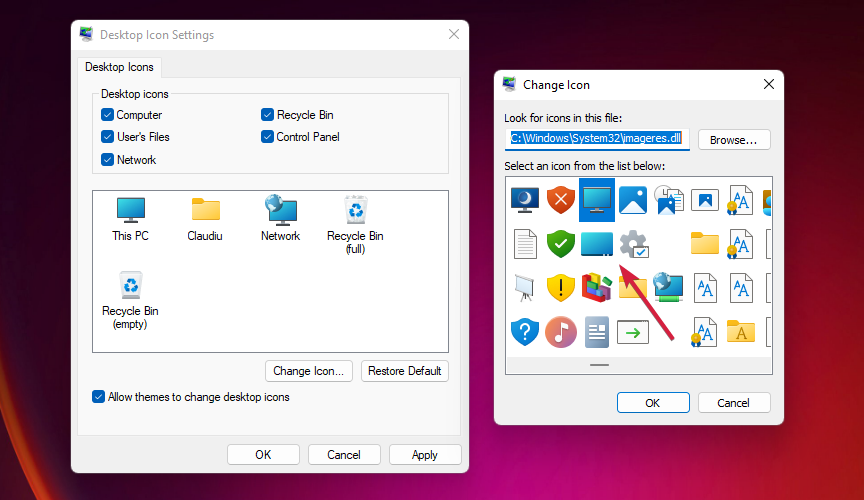Open the Change Icon... button

309,371
